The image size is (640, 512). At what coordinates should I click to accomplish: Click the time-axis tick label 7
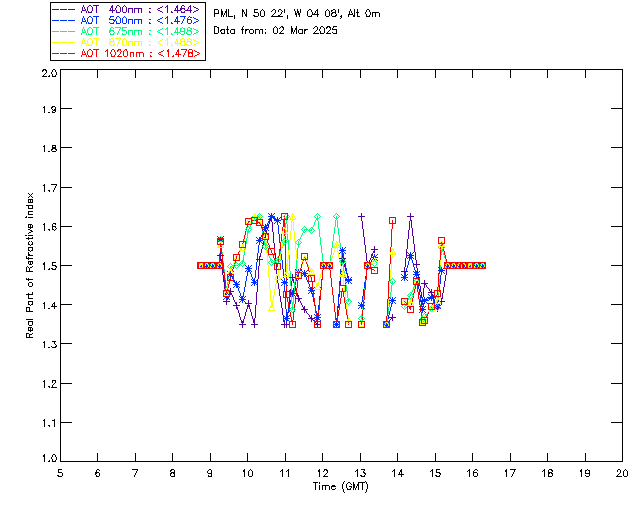pos(135,473)
